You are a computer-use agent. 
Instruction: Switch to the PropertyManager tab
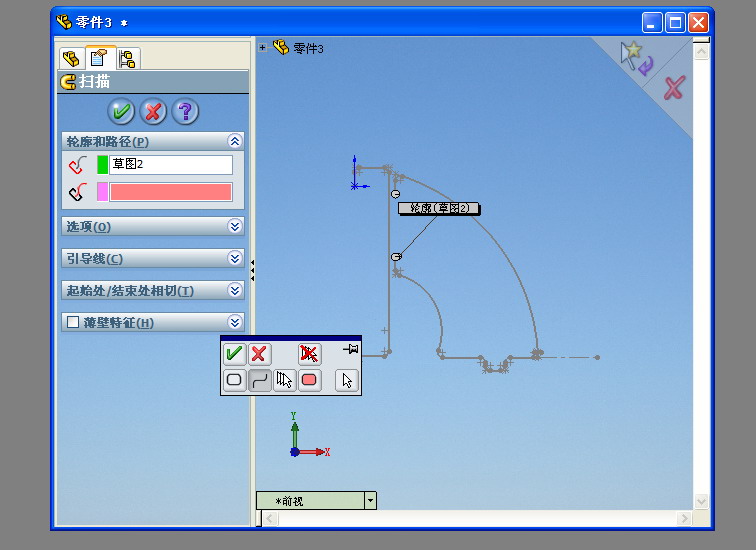(x=99, y=58)
